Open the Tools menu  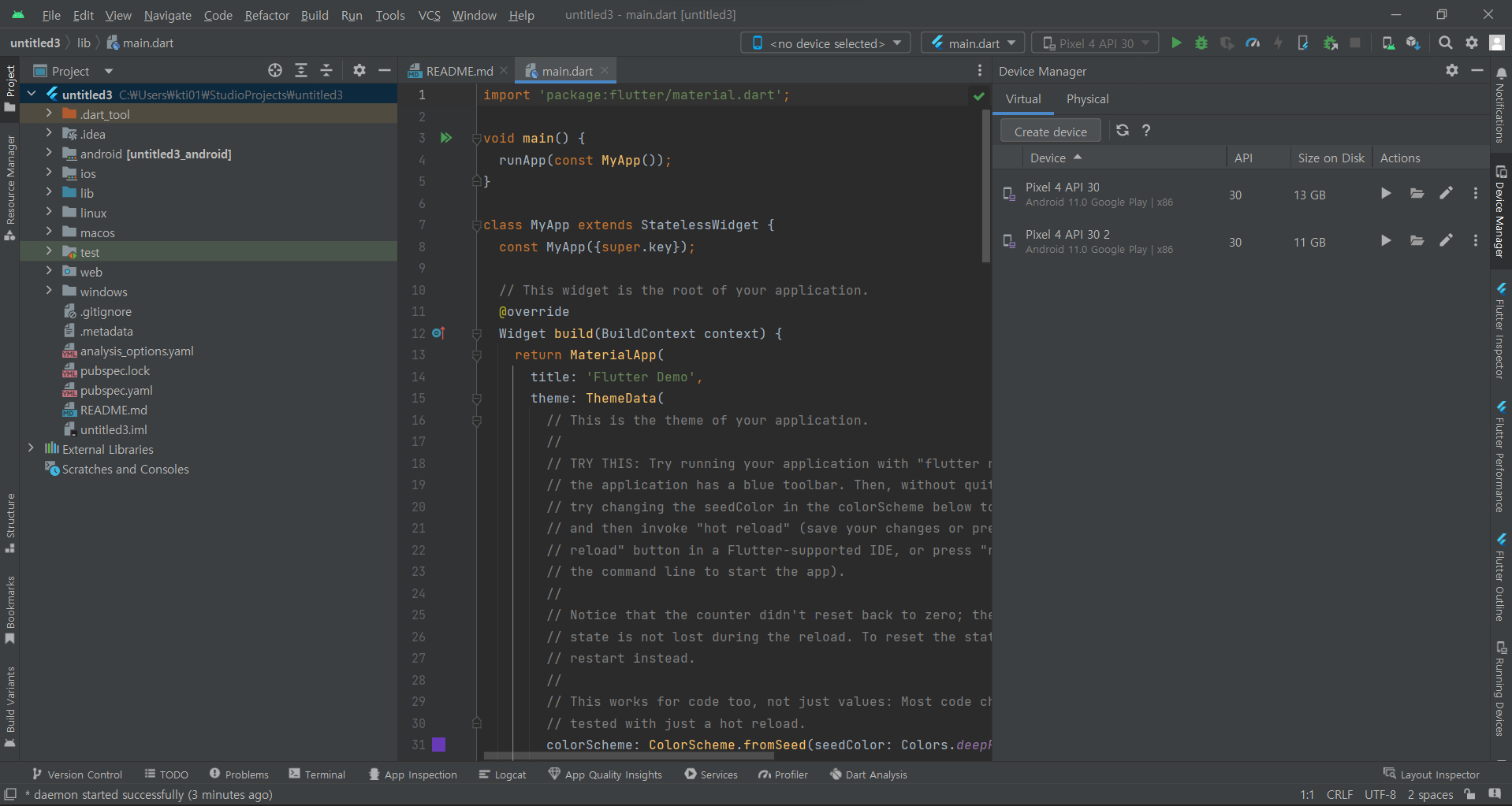pyautogui.click(x=389, y=15)
